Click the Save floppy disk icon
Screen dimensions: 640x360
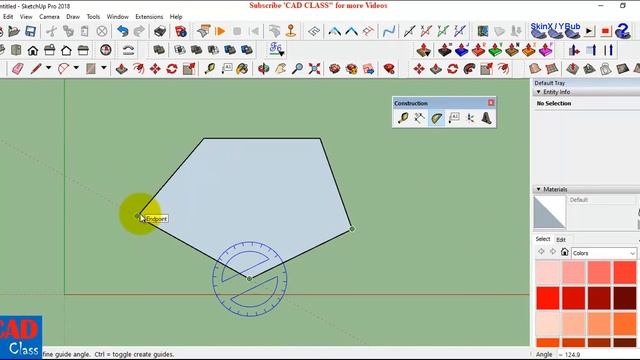(31, 31)
